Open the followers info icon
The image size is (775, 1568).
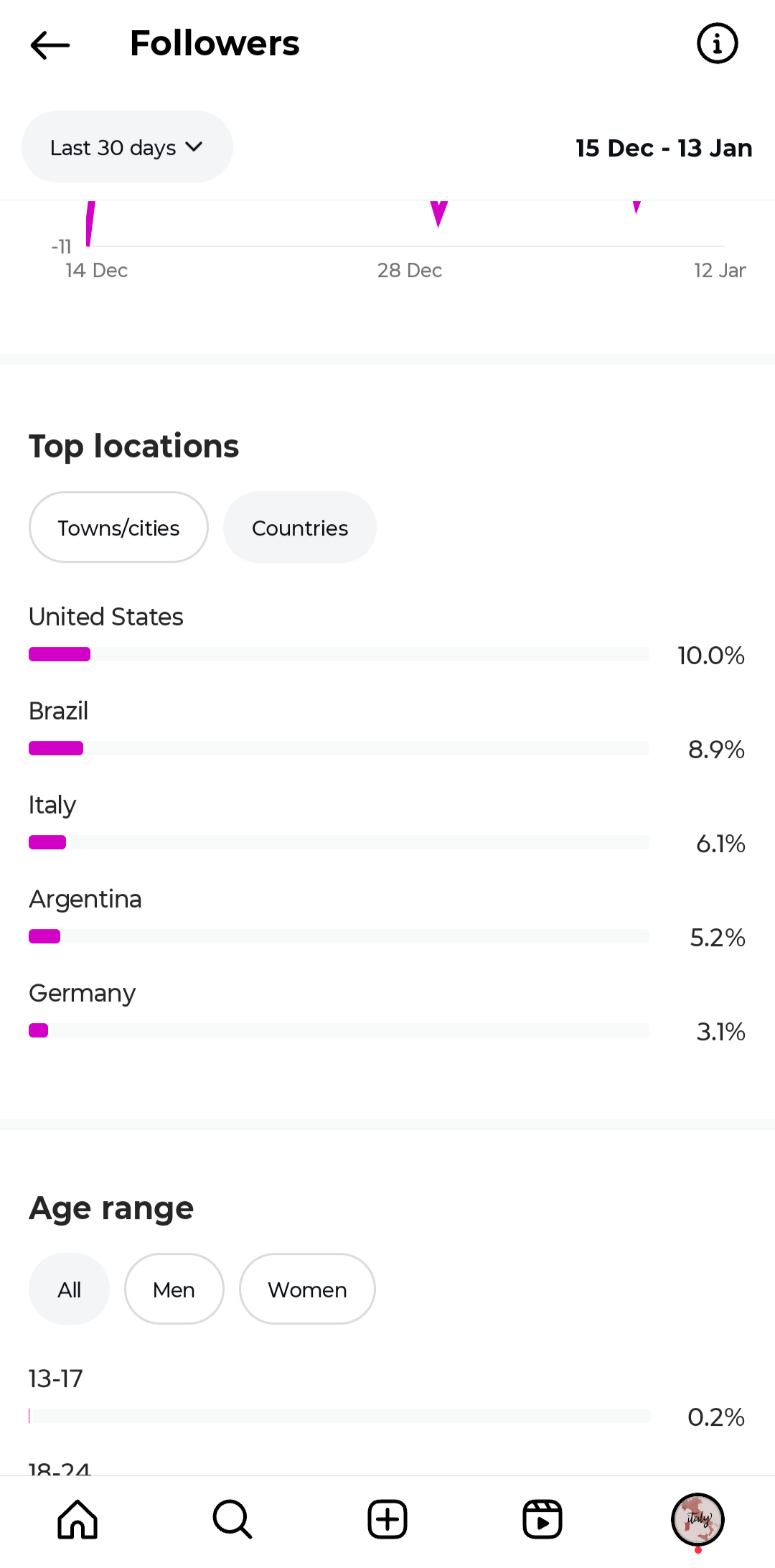717,44
